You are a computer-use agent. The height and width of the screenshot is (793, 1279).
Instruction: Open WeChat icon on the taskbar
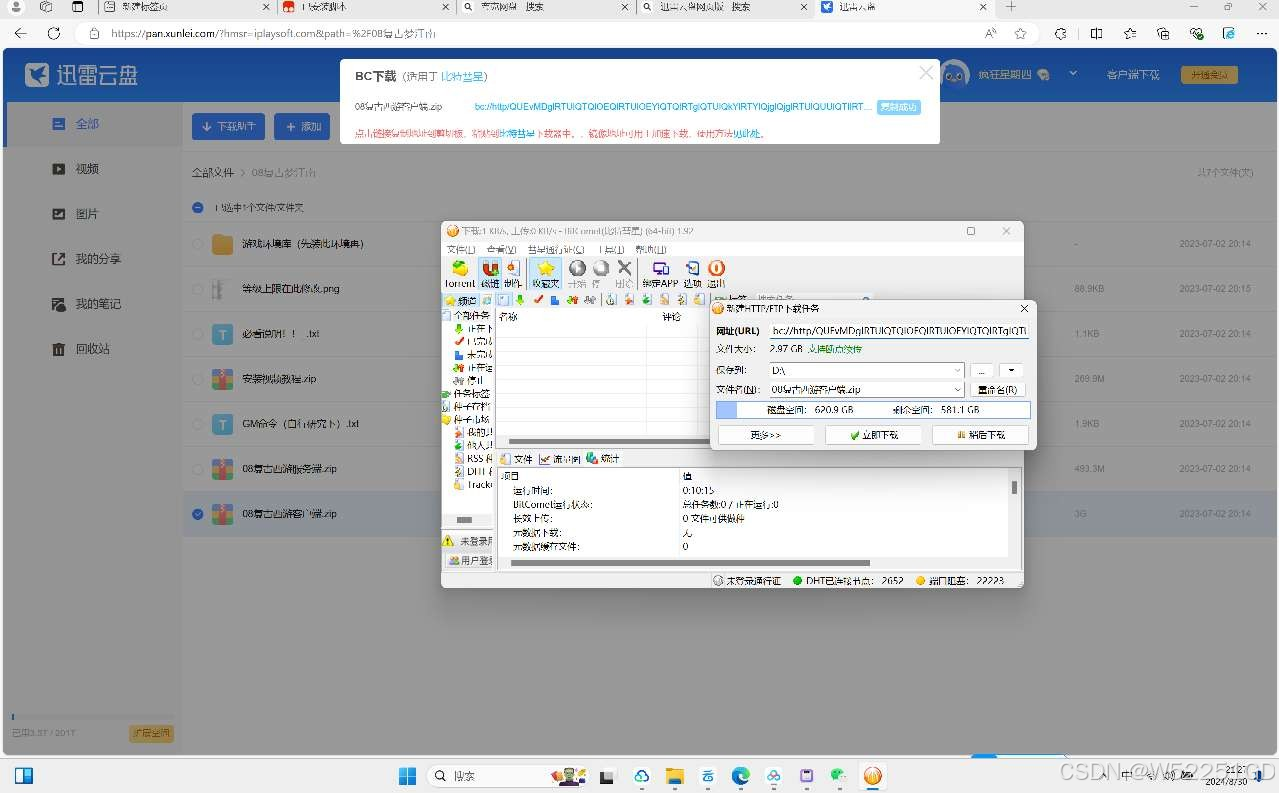(x=840, y=776)
